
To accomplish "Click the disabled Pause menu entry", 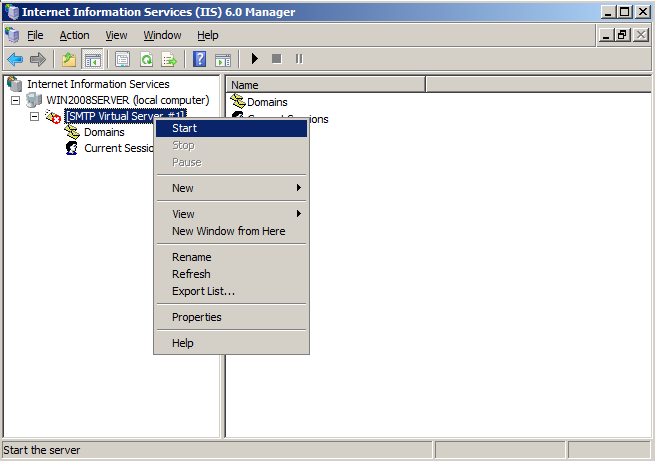I will (x=231, y=162).
